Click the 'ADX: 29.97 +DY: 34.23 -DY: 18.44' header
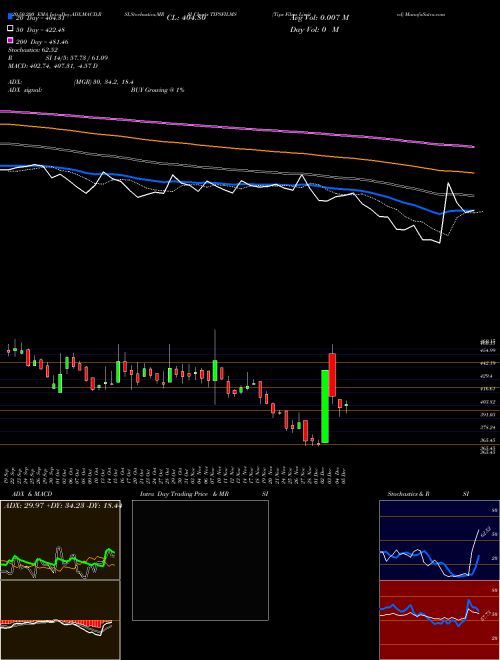The width and height of the screenshot is (500, 660). [62, 506]
